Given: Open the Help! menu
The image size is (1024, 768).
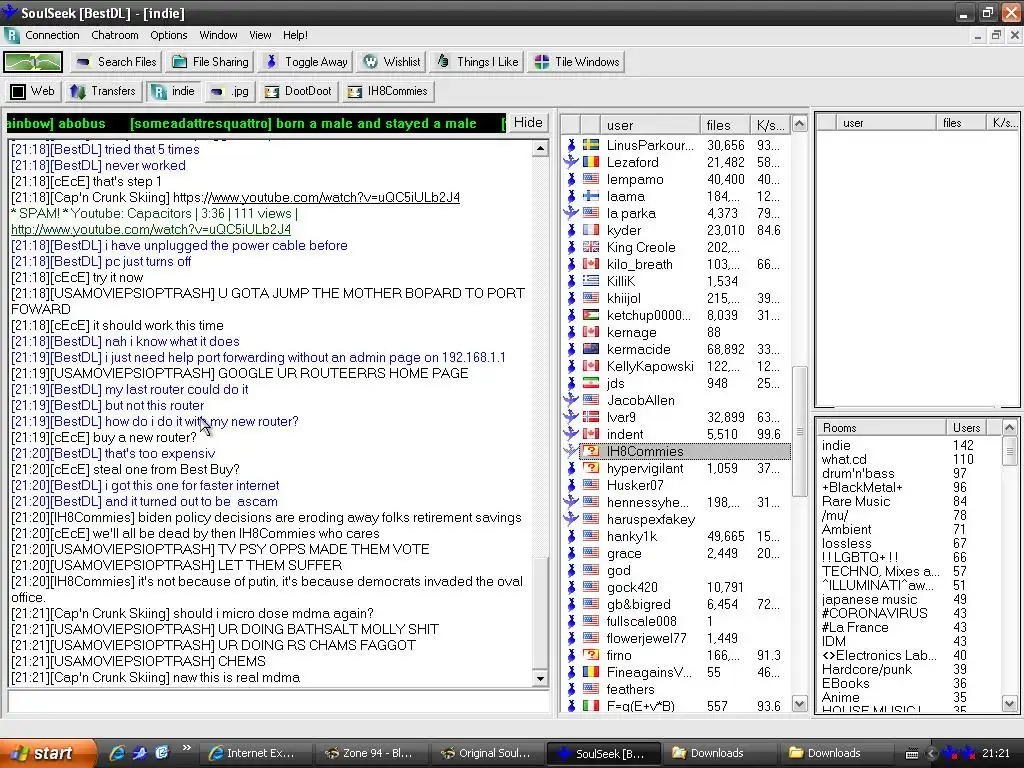Looking at the screenshot, I should click(295, 35).
